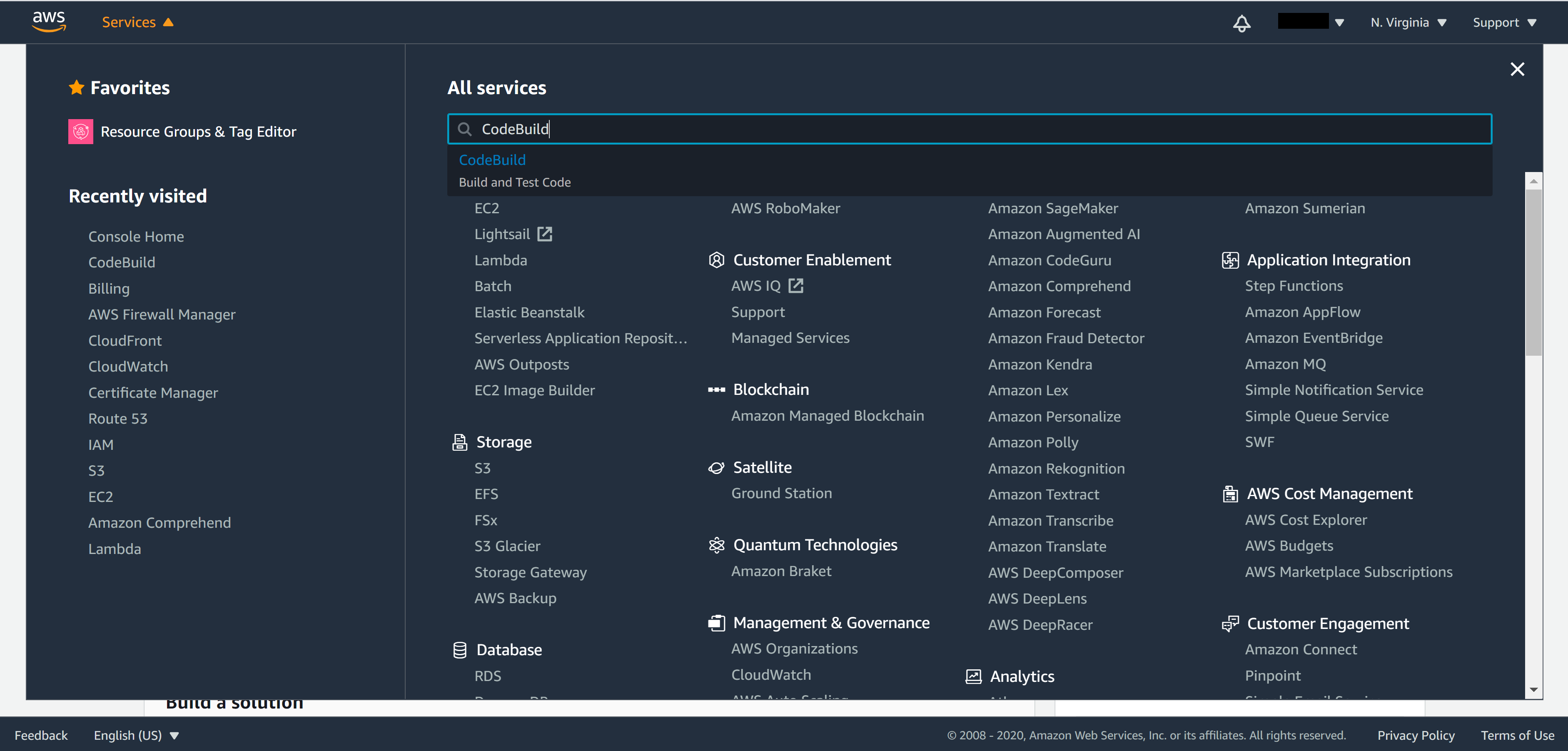Click the services list scrollbar thumb
The height and width of the screenshot is (751, 1568).
(1533, 272)
